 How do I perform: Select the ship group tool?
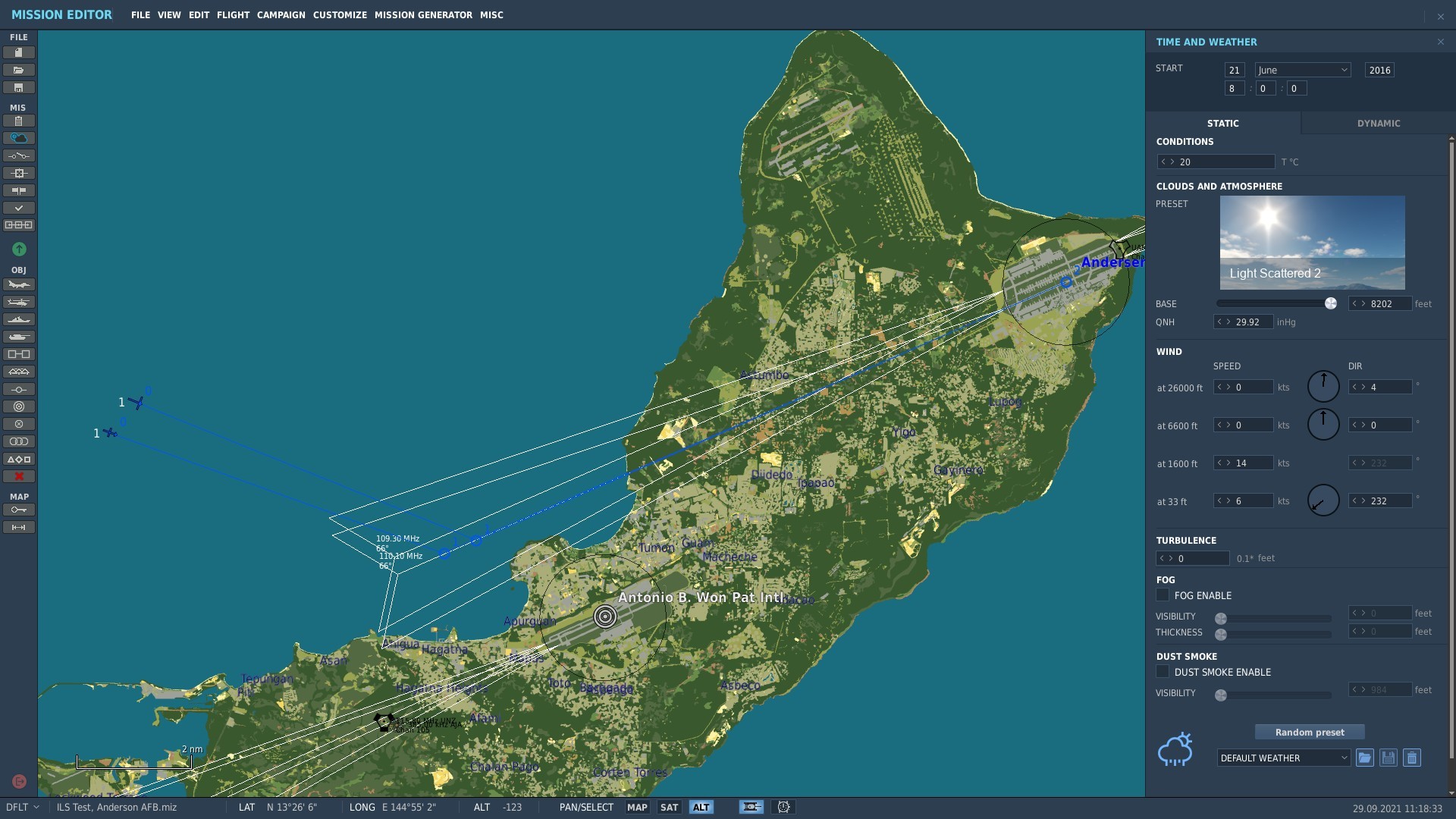pyautogui.click(x=19, y=319)
